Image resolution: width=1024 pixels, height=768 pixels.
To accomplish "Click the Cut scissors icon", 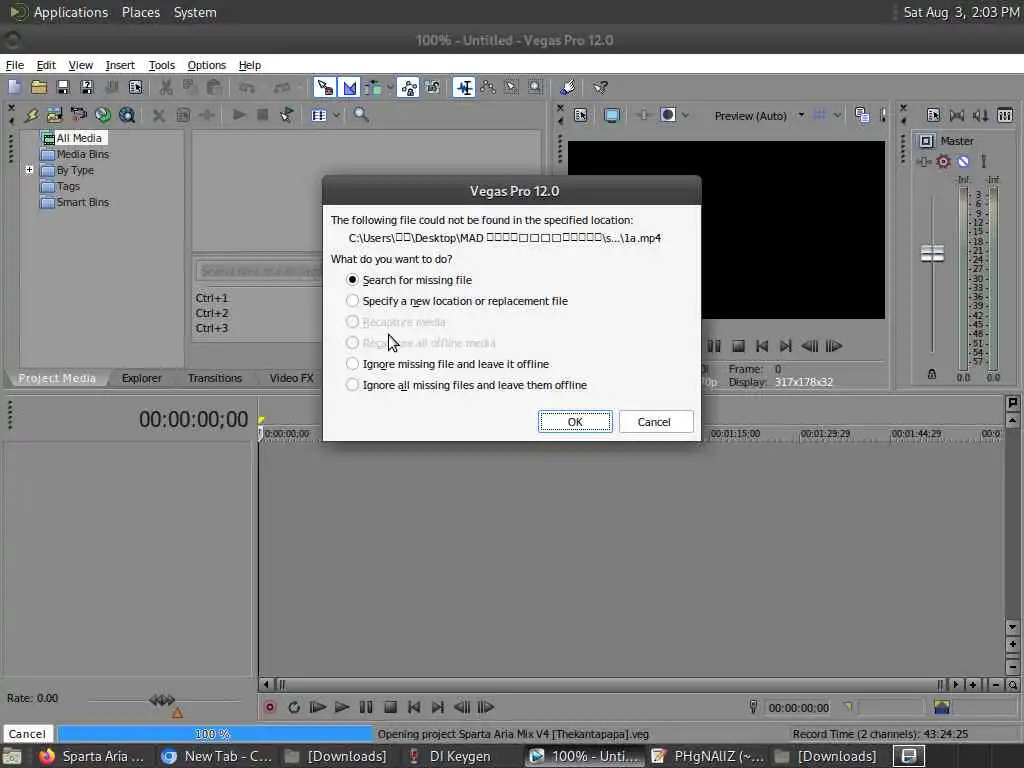I will 166,88.
